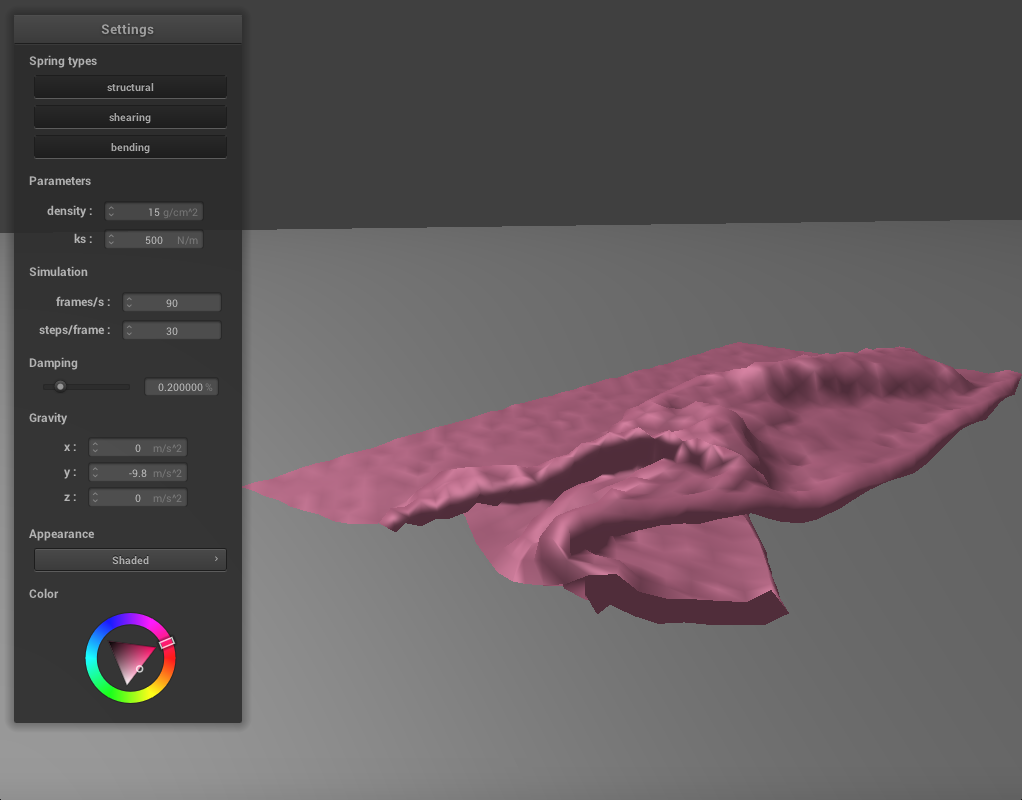Click the gravity y spinner arrows
The height and width of the screenshot is (800, 1022).
pyautogui.click(x=96, y=473)
